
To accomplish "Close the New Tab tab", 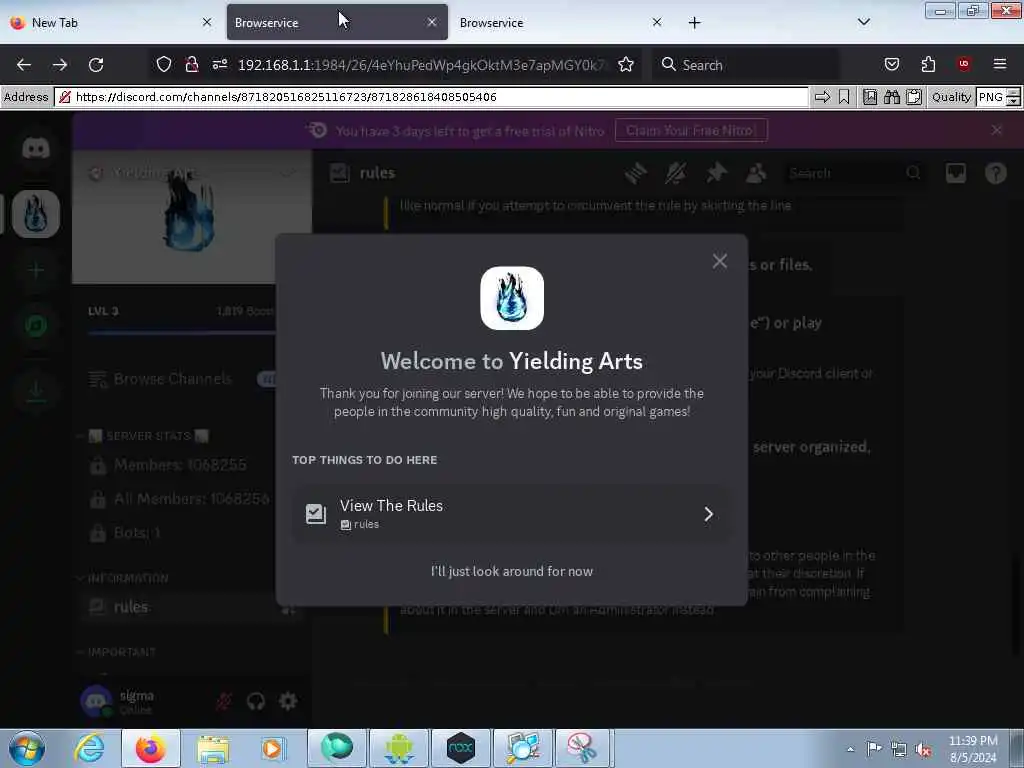I will tap(207, 22).
